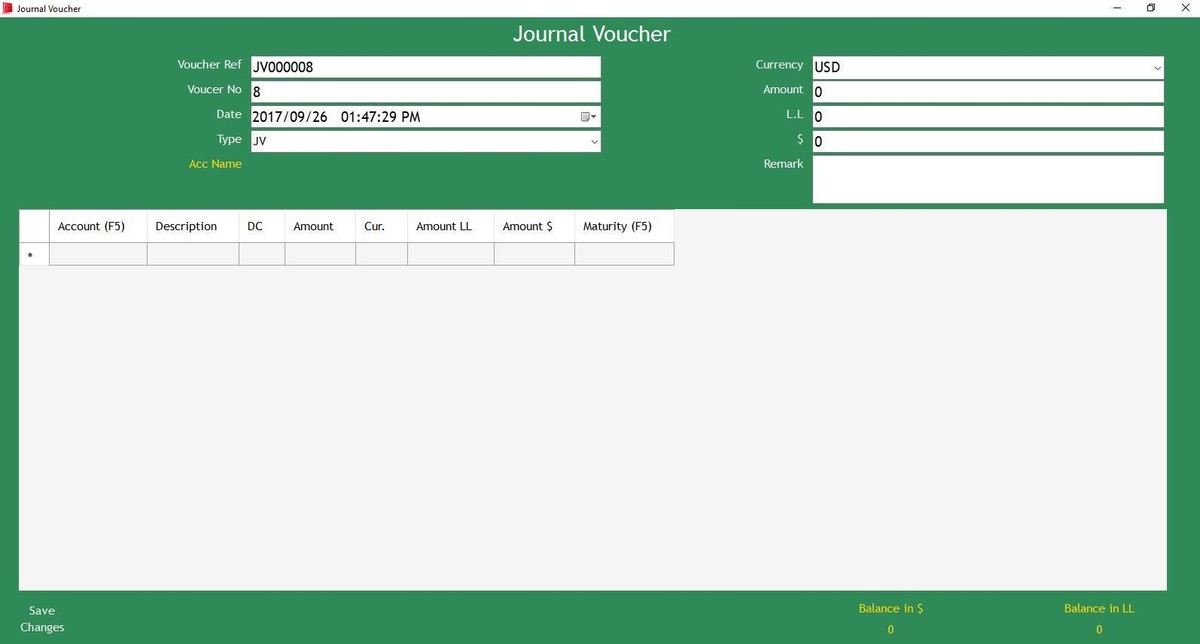Select the Description column header

(193, 226)
